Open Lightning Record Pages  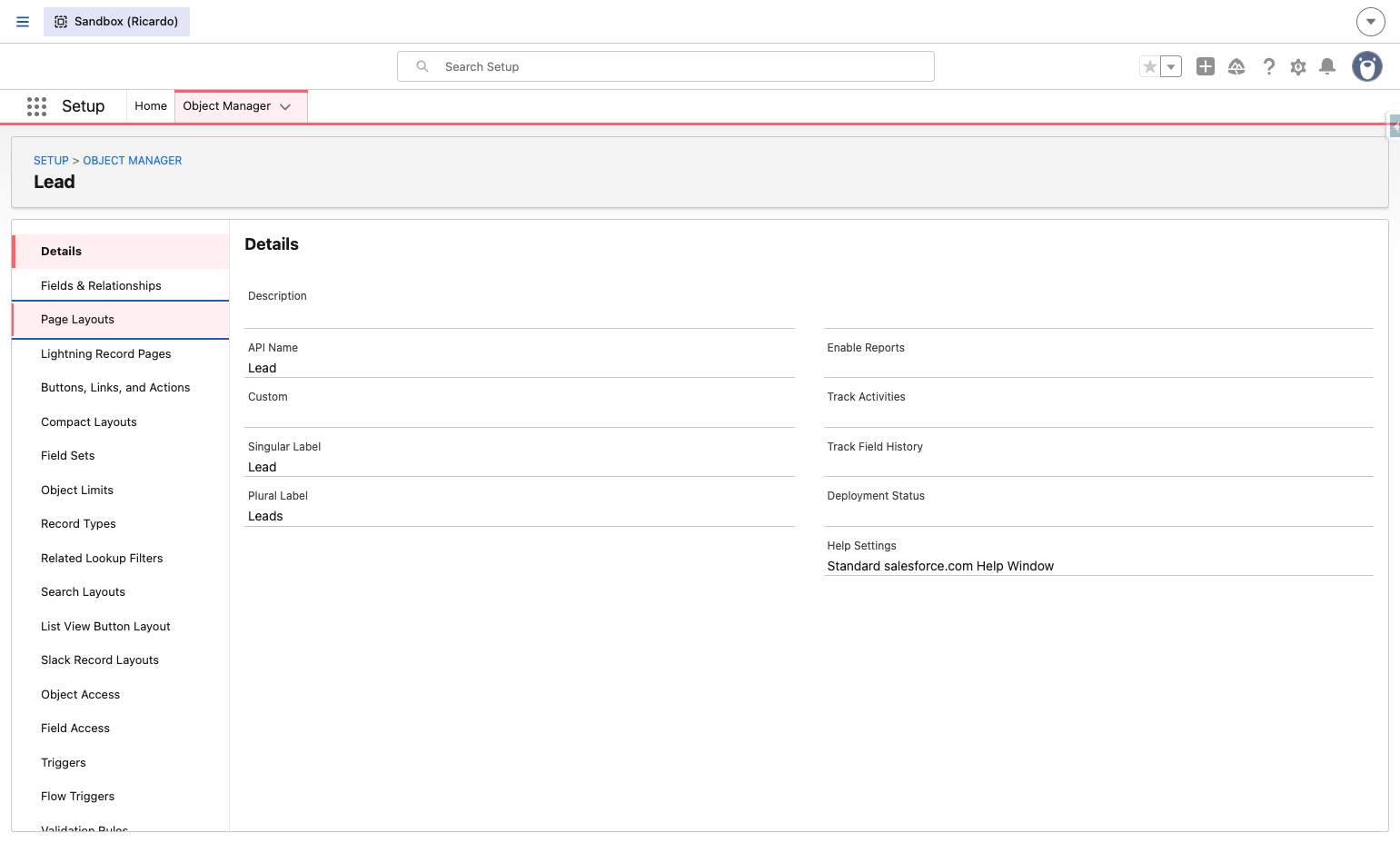[x=121, y=353]
